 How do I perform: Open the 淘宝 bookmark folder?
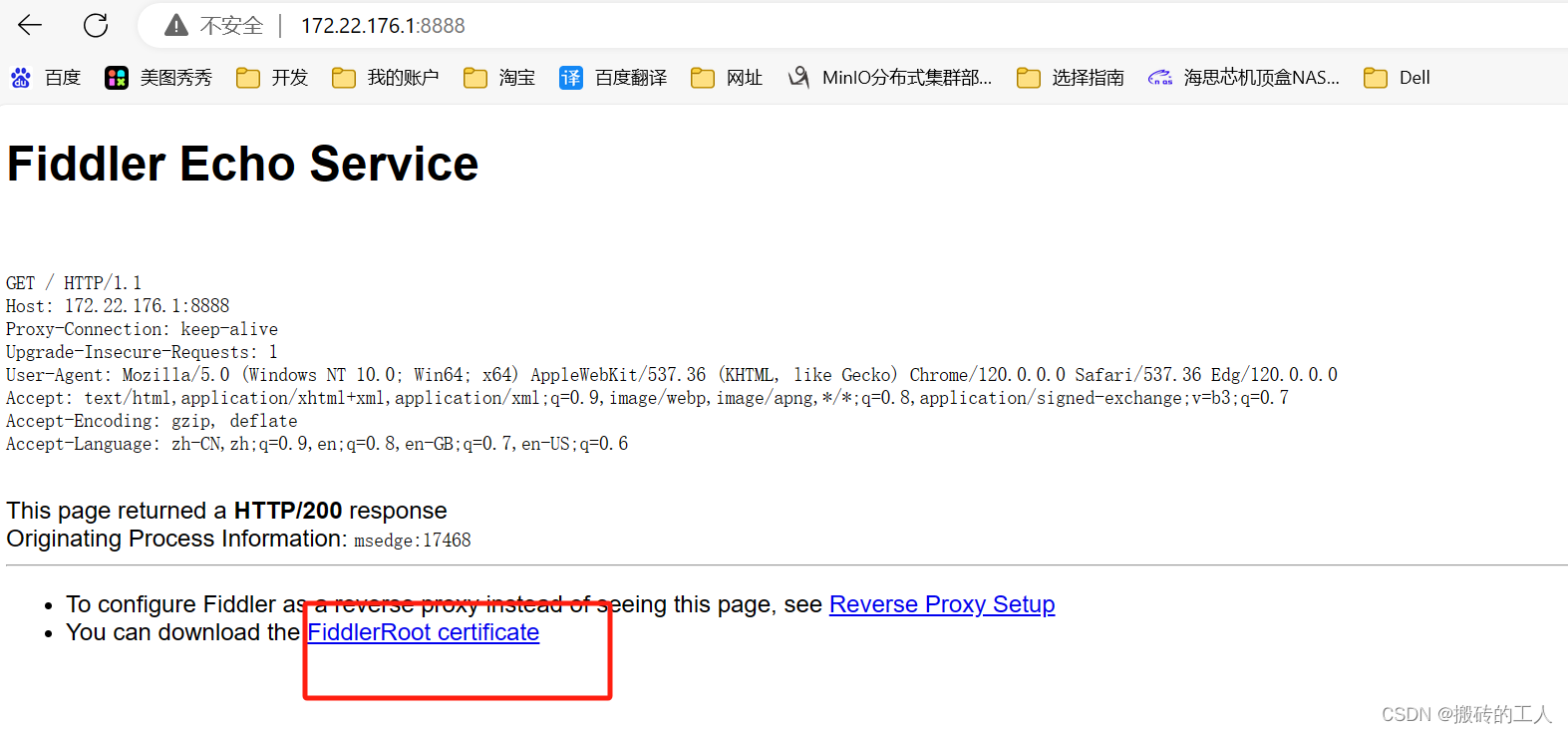[x=499, y=78]
